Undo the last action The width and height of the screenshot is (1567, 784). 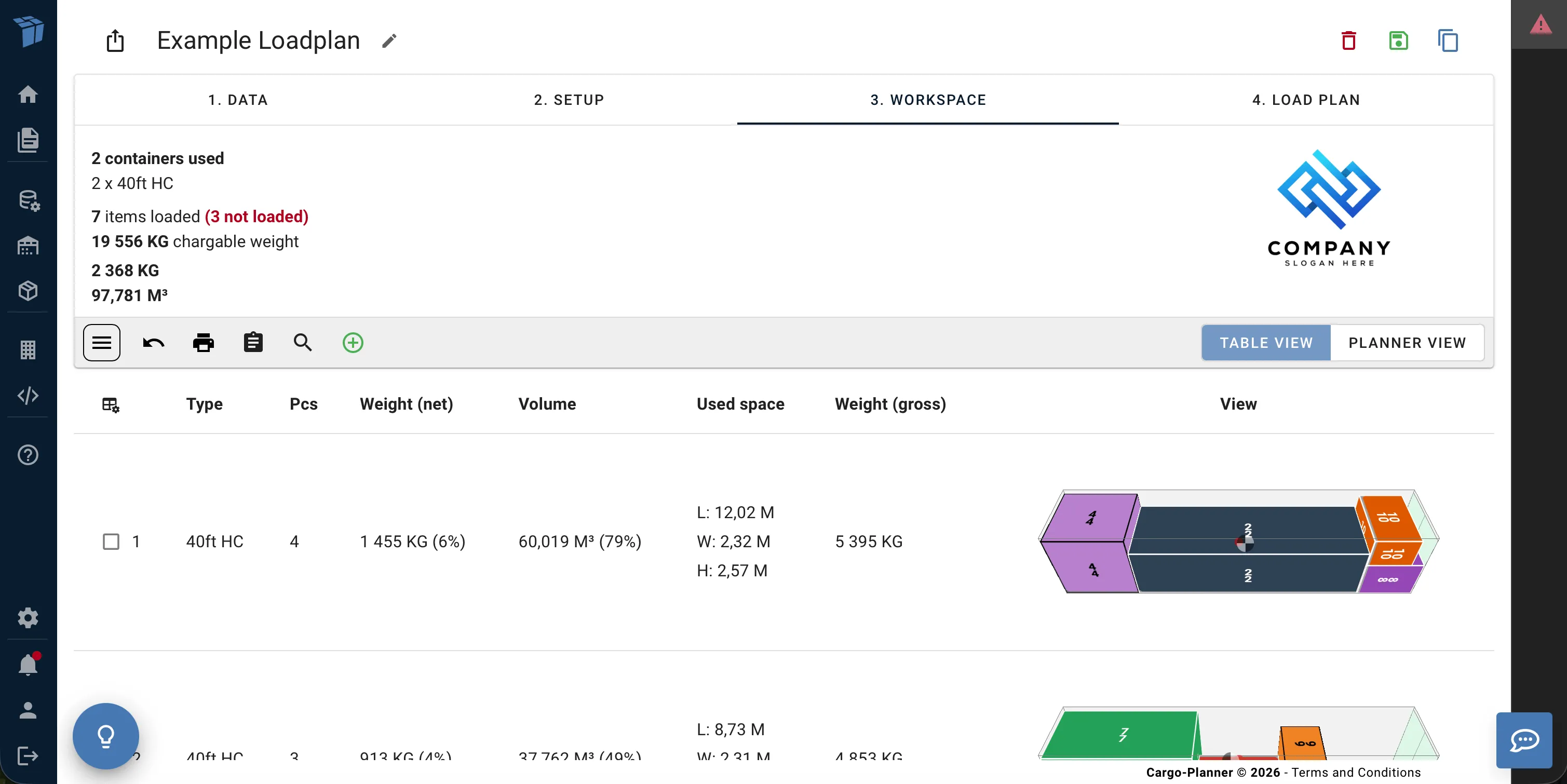coord(153,343)
